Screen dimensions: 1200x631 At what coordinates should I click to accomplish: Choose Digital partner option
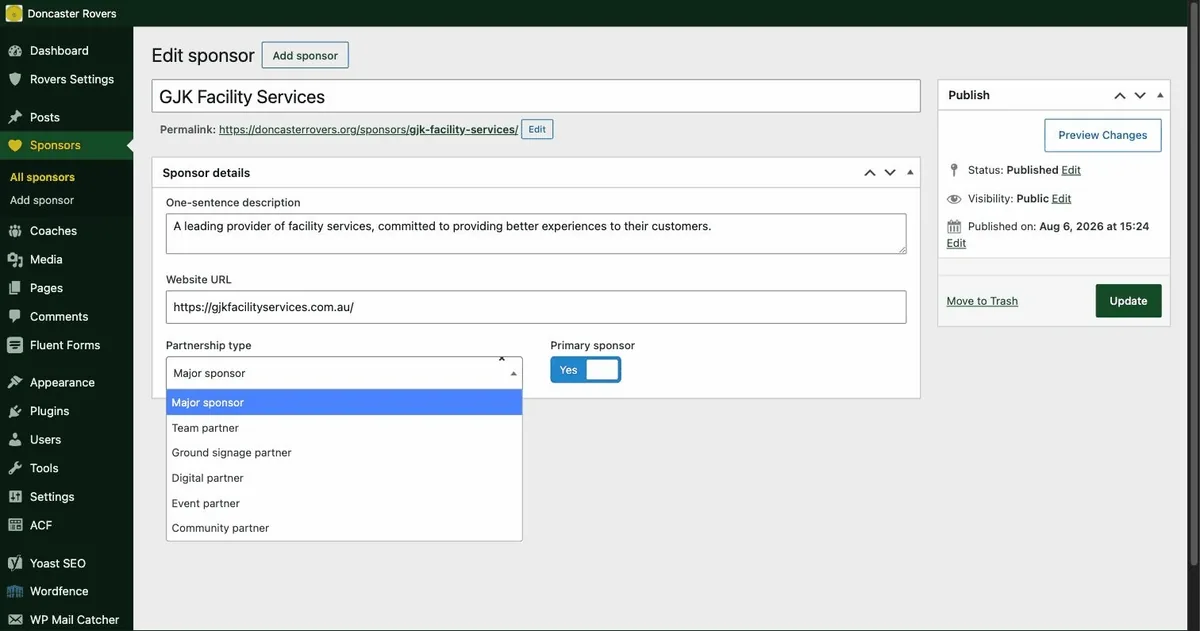pyautogui.click(x=344, y=478)
